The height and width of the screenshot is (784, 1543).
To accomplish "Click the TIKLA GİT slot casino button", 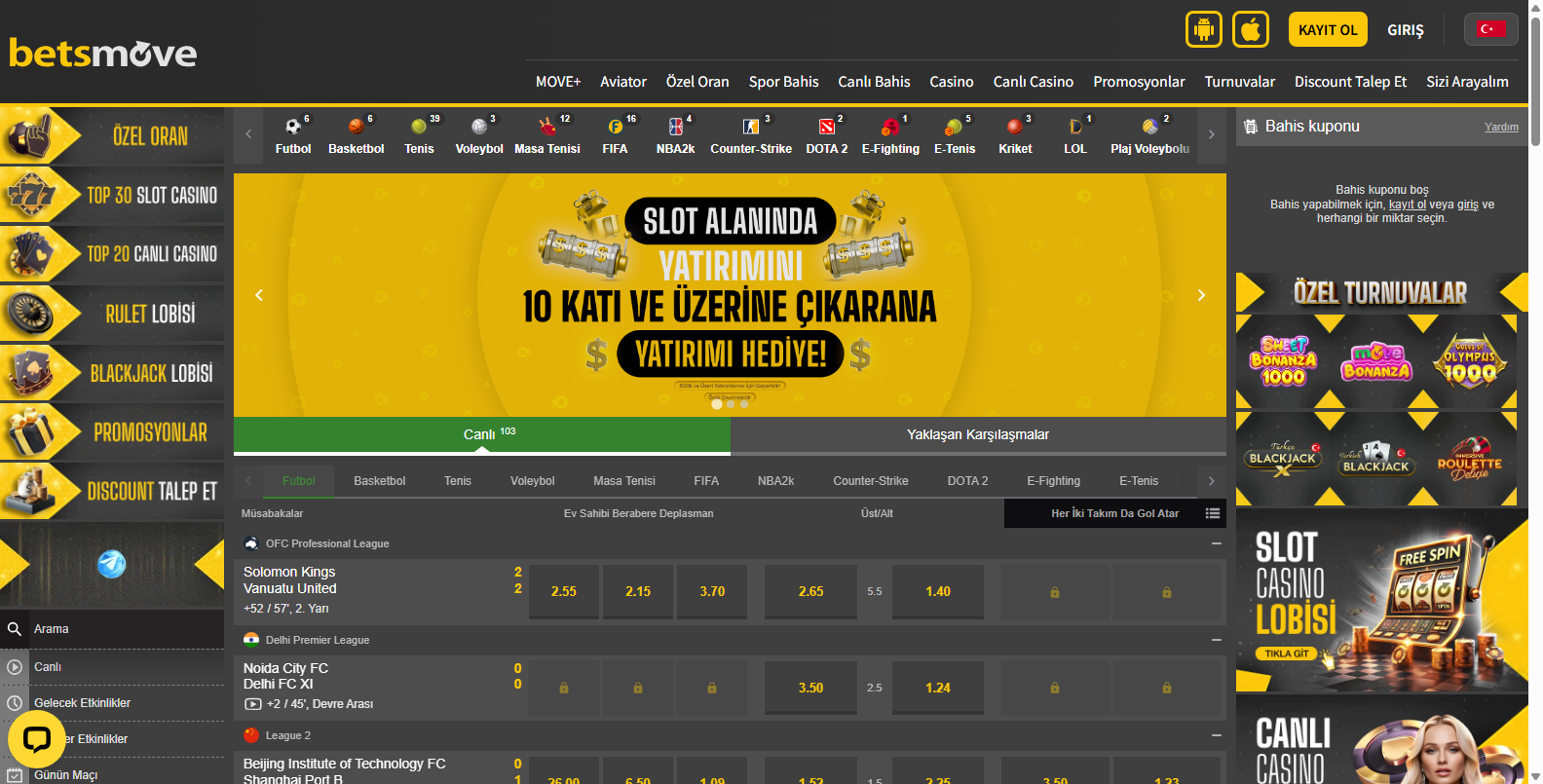I will pos(1287,653).
